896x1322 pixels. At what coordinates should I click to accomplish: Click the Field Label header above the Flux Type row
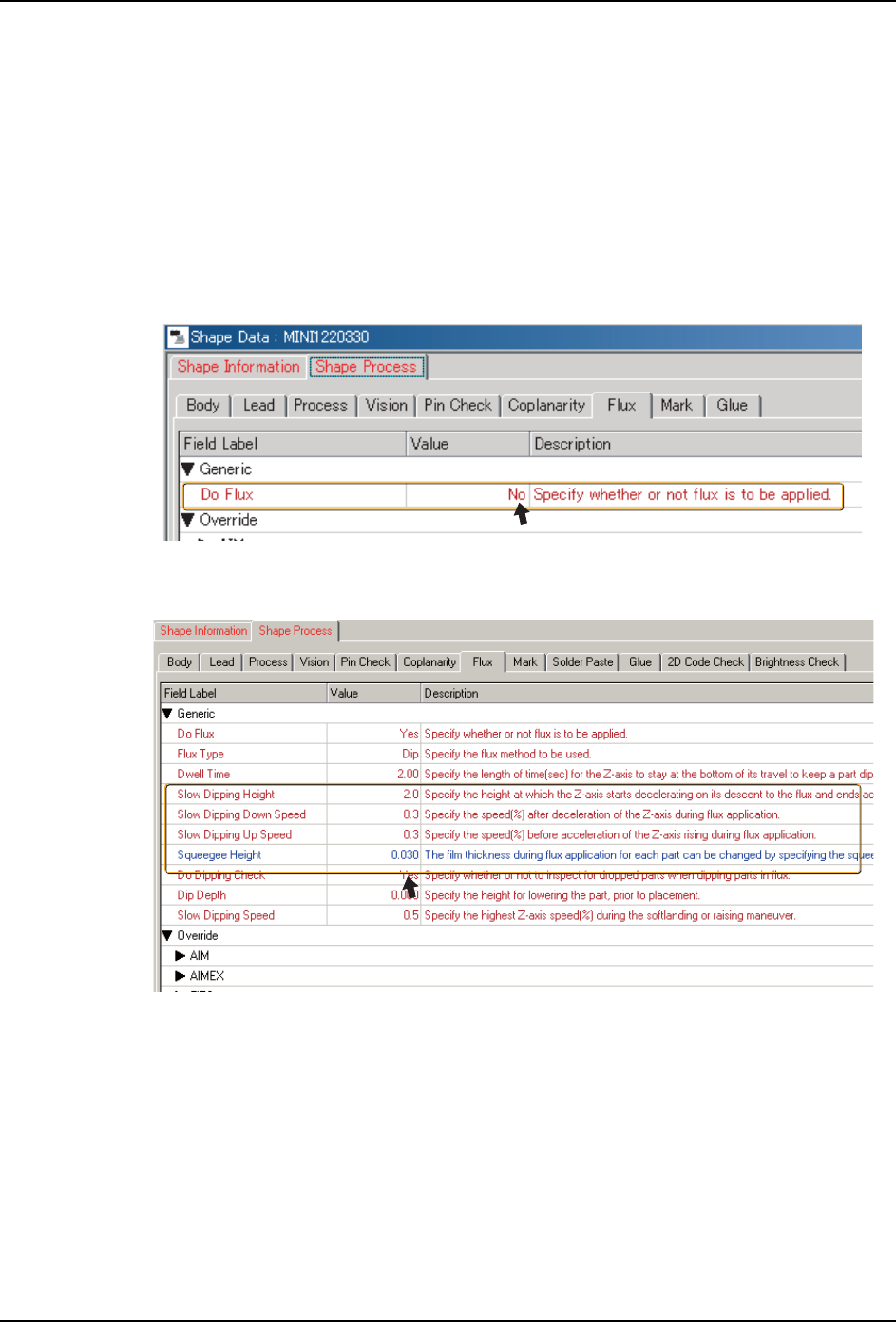(x=243, y=694)
